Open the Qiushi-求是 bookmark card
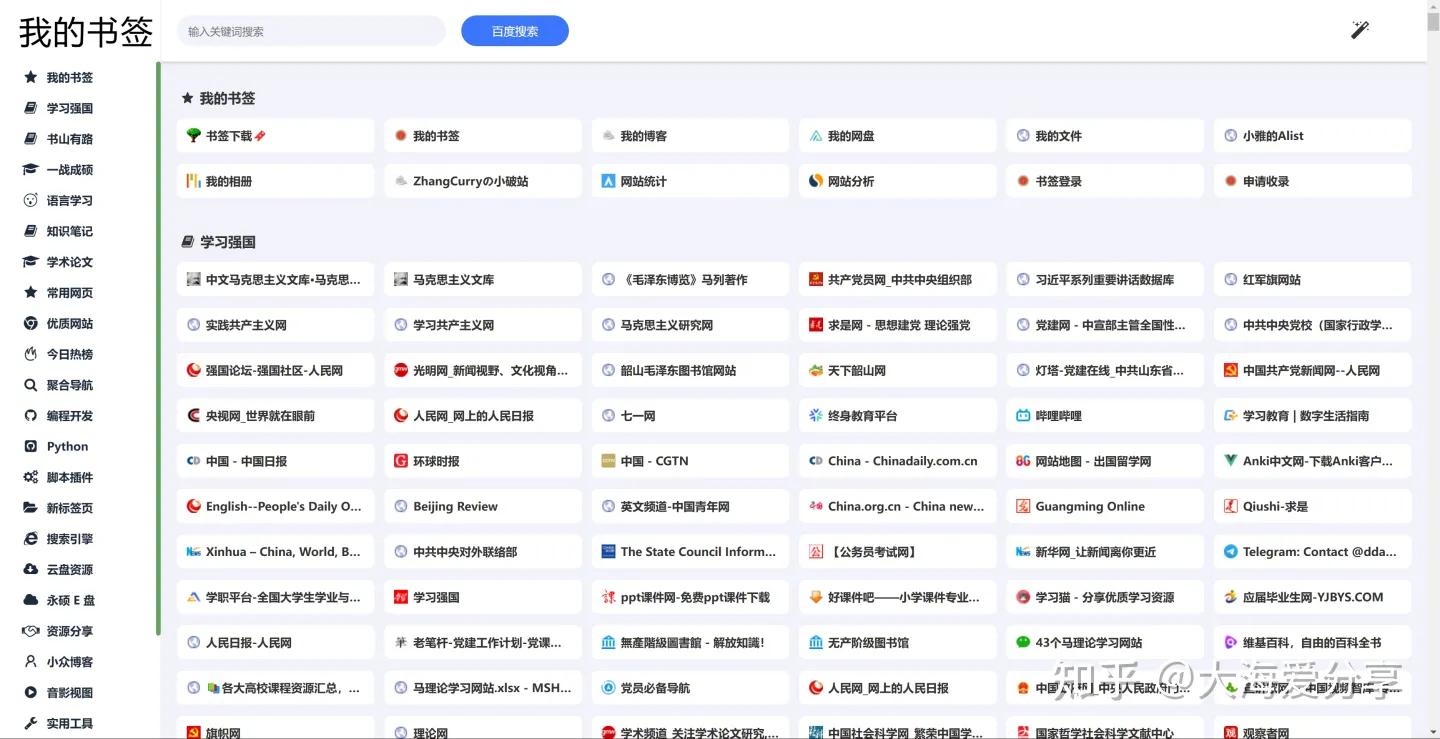This screenshot has width=1440, height=739. click(x=1313, y=507)
